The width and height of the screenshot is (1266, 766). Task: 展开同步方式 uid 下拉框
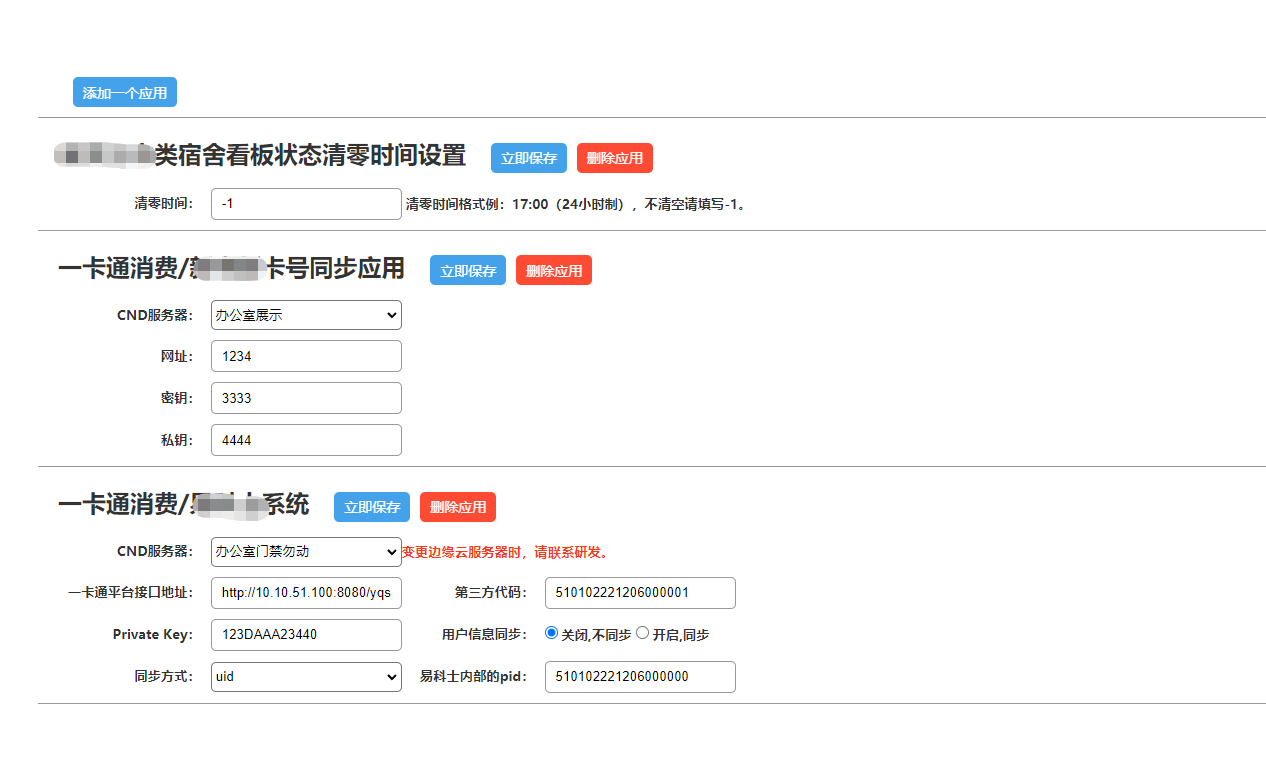pyautogui.click(x=306, y=677)
